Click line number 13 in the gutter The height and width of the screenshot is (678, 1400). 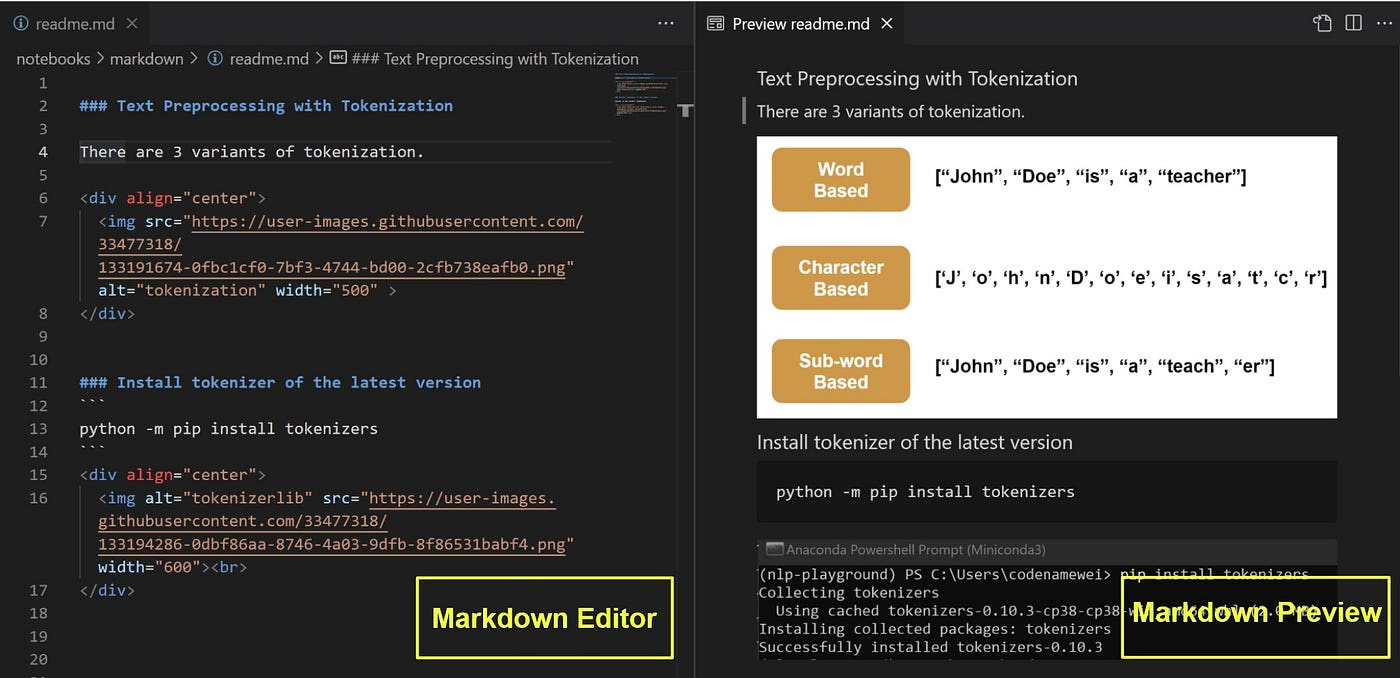pyautogui.click(x=38, y=428)
